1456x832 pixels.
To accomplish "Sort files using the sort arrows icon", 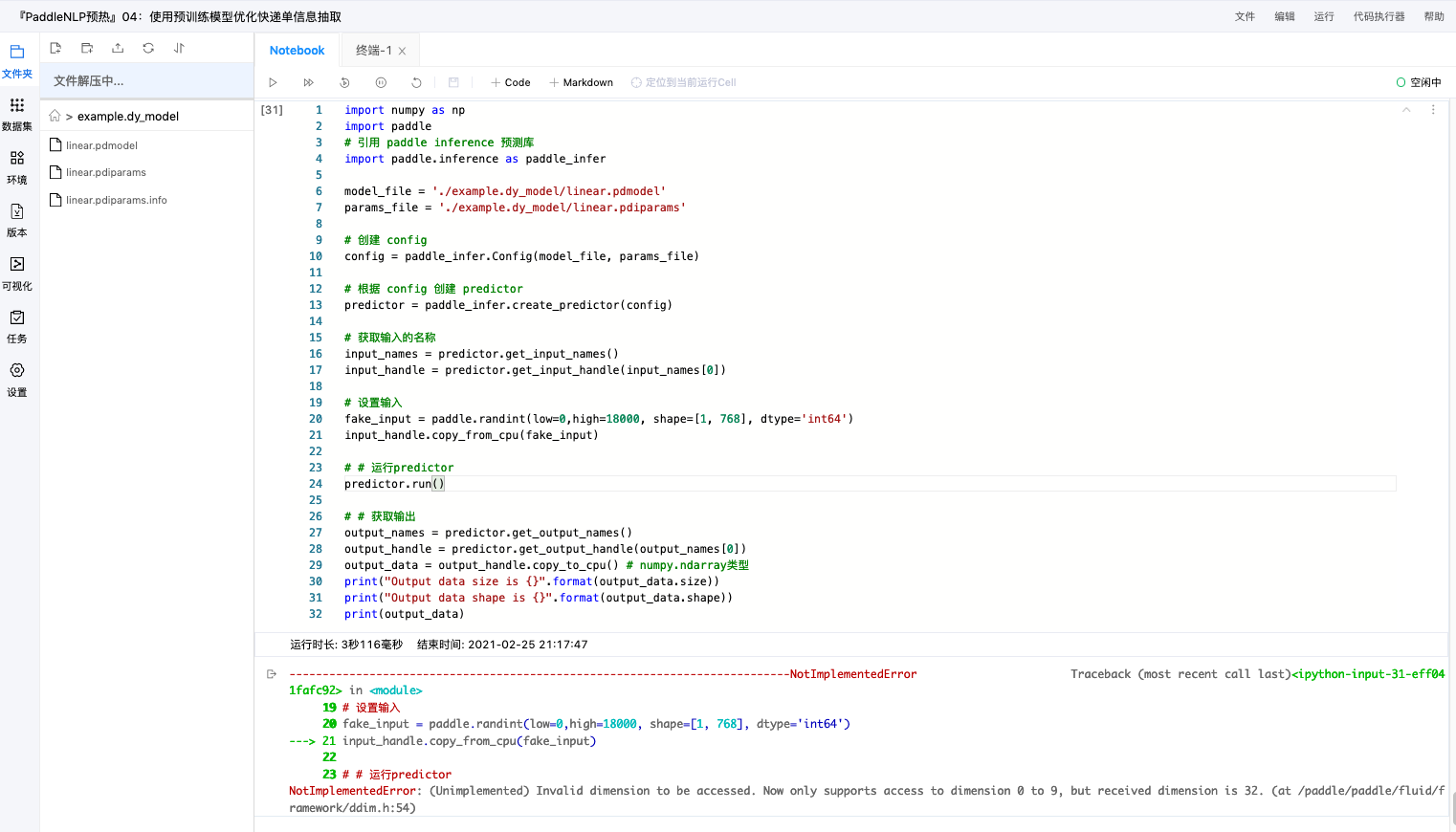I will coord(178,47).
